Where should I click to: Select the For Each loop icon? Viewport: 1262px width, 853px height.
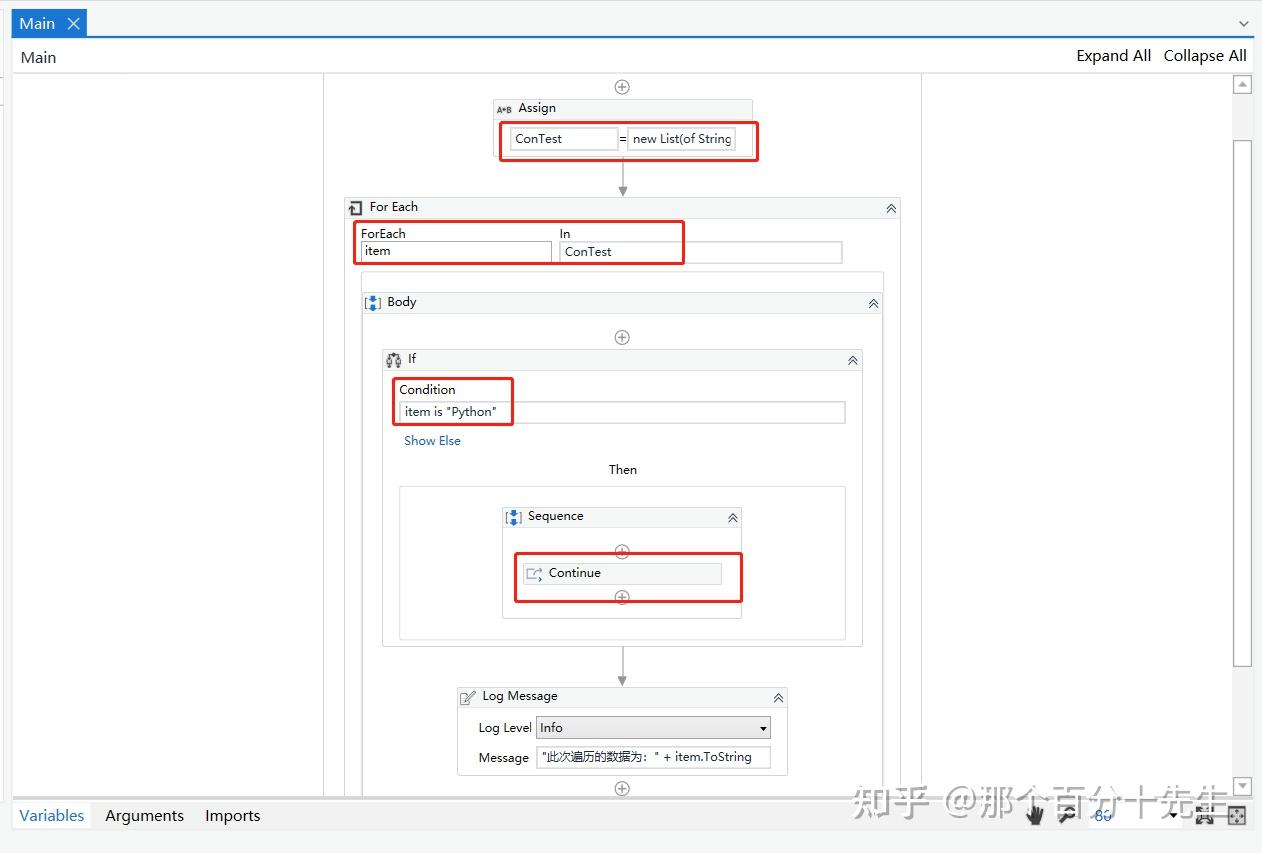356,207
